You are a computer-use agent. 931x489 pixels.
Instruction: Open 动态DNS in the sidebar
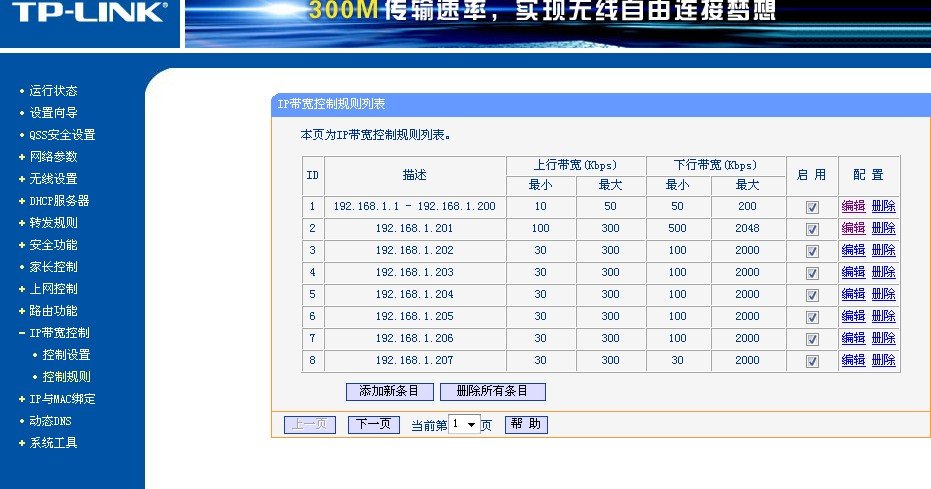tap(50, 421)
